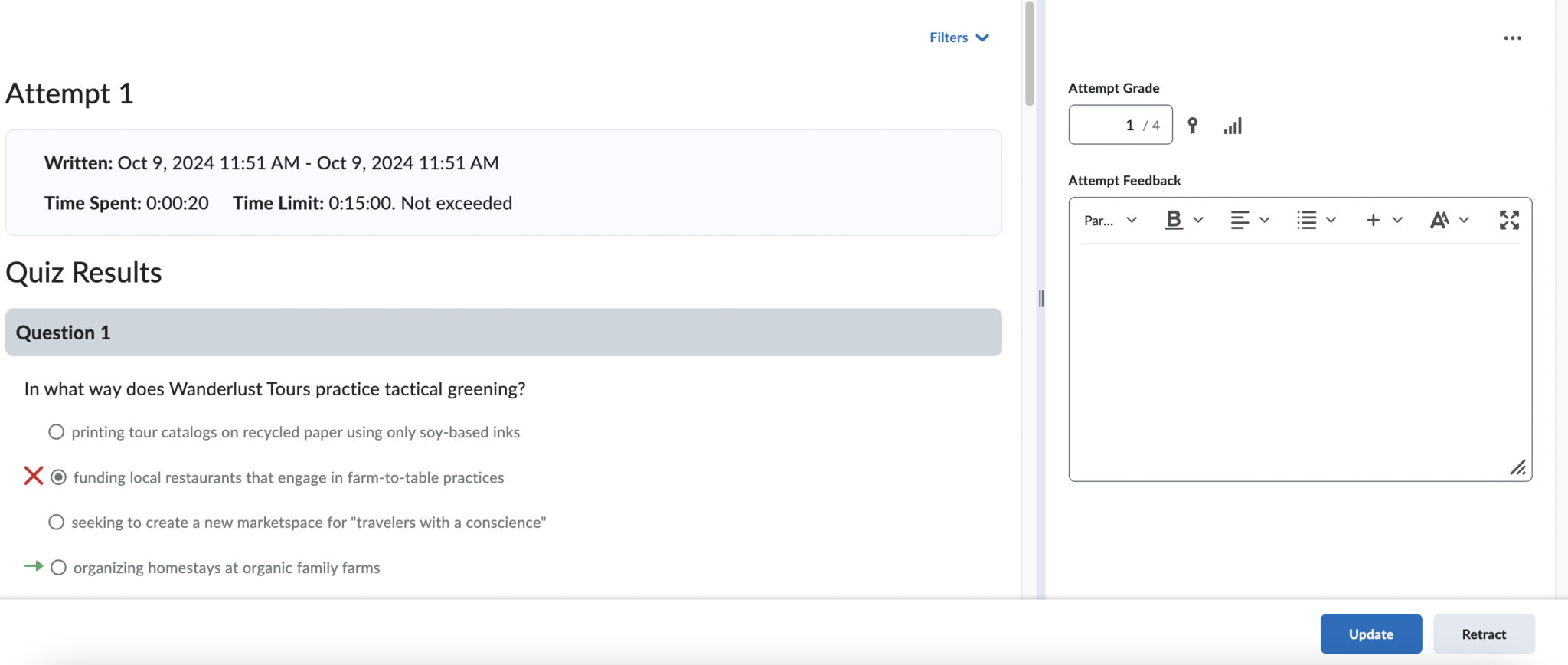1568x665 pixels.
Task: Open the grade statistics bar chart icon
Action: coord(1233,126)
